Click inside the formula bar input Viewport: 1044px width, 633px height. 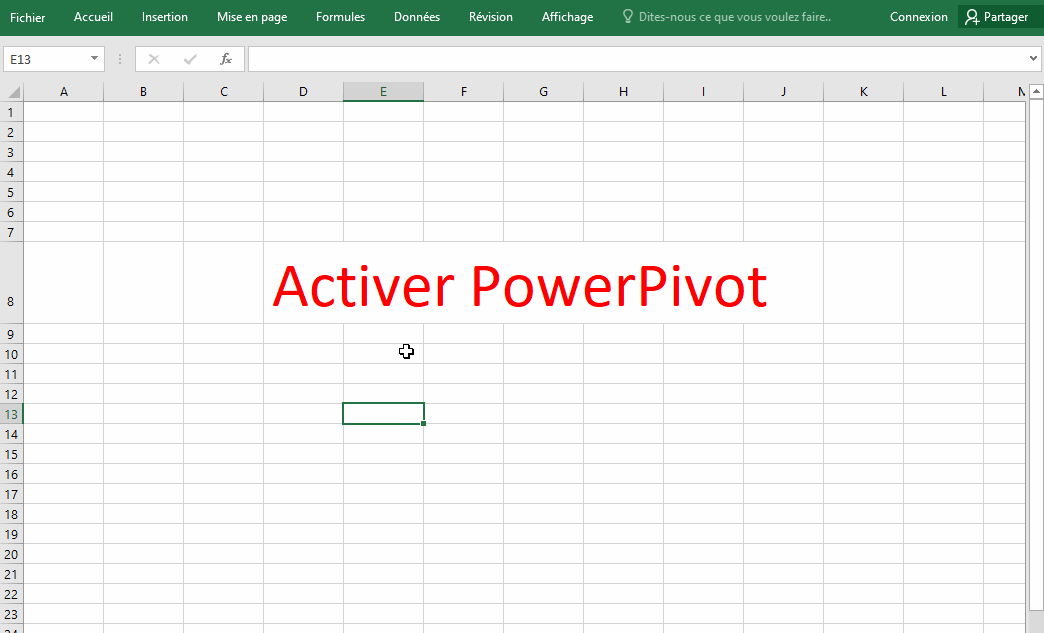click(x=636, y=59)
